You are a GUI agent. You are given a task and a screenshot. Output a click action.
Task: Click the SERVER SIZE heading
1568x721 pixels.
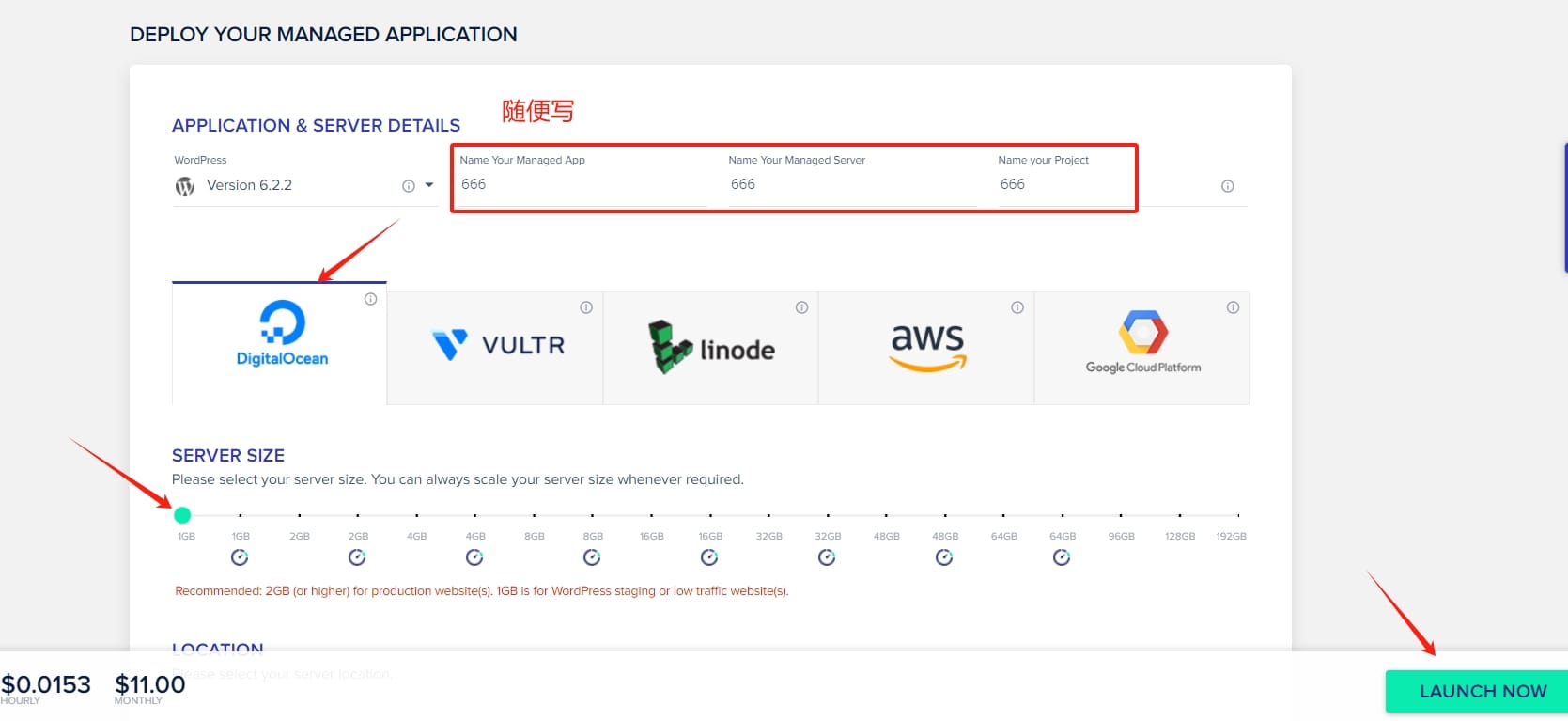[228, 455]
